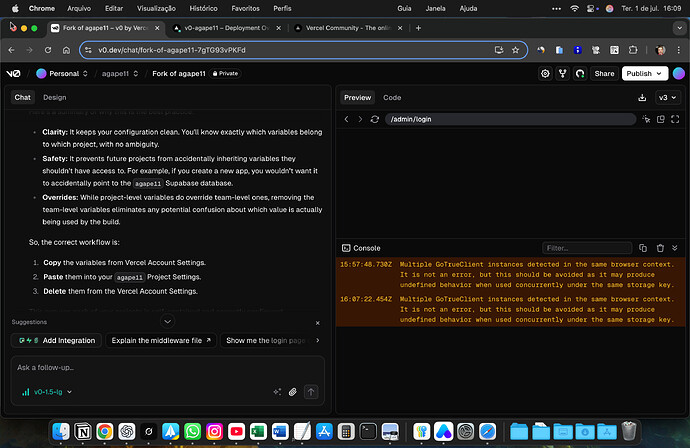Viewport: 690px width, 448px height.
Task: Copy console output
Action: coord(643,248)
